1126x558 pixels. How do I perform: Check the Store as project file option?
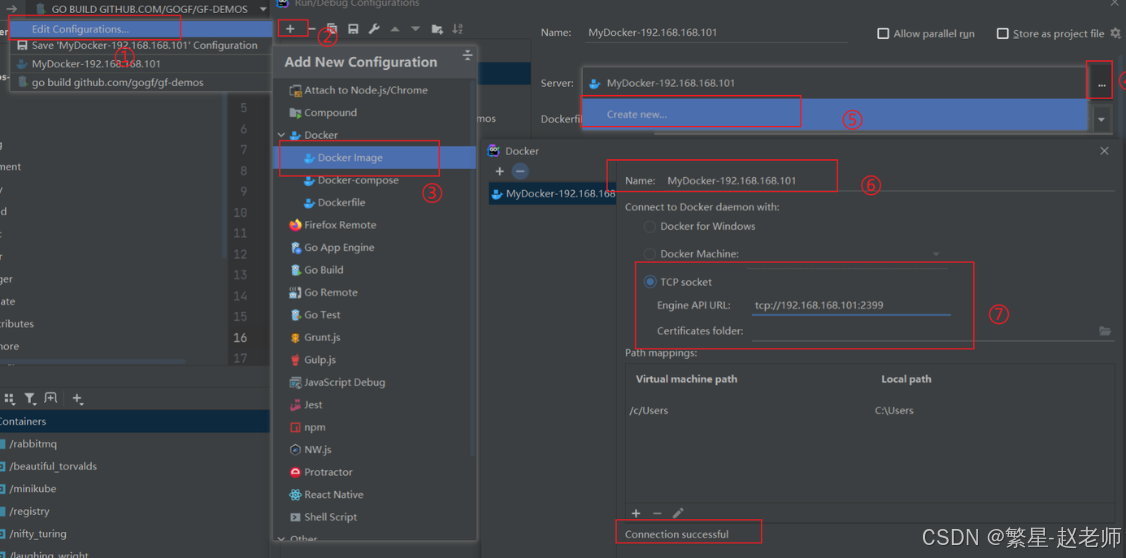1002,34
